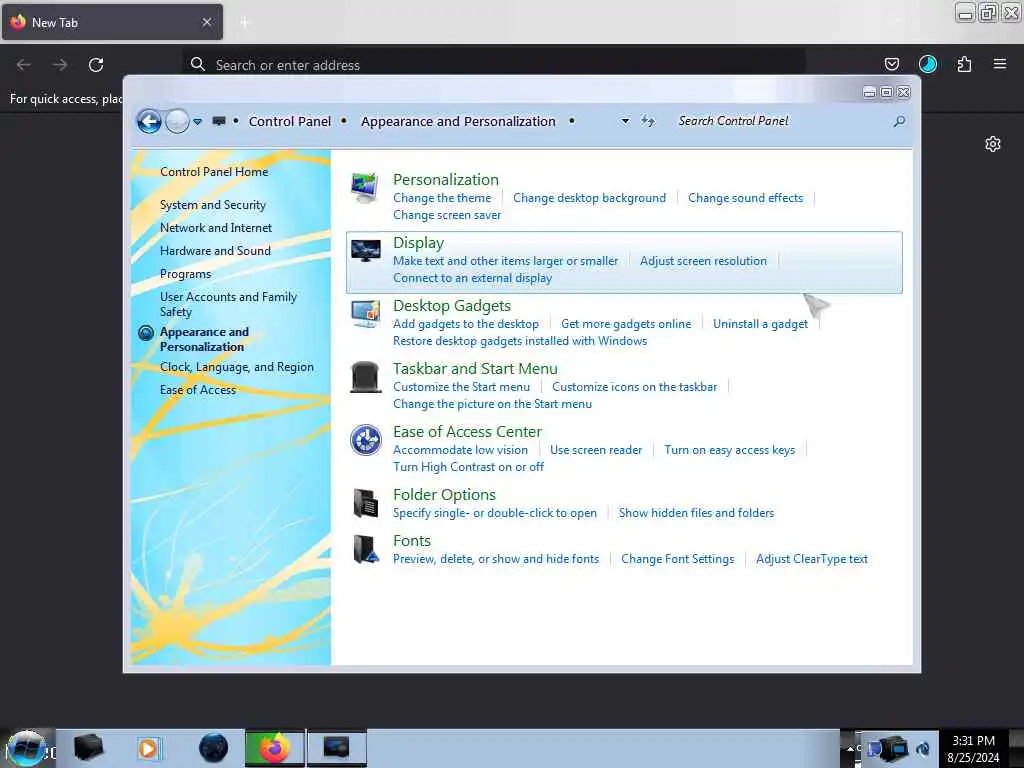
Task: Click Firefox's back navigation arrow
Action: (x=24, y=65)
